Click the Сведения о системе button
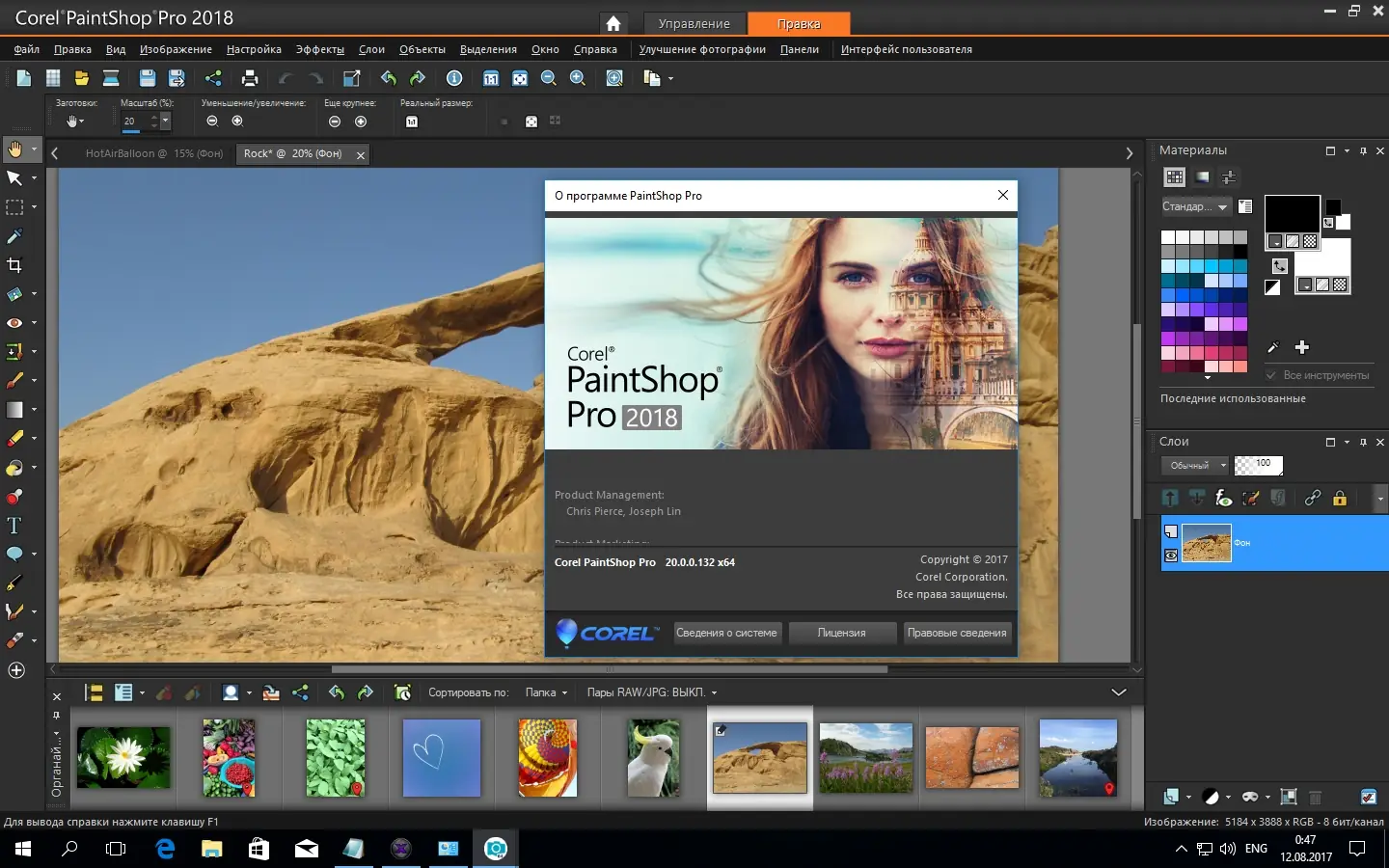The height and width of the screenshot is (868, 1389). tap(726, 633)
